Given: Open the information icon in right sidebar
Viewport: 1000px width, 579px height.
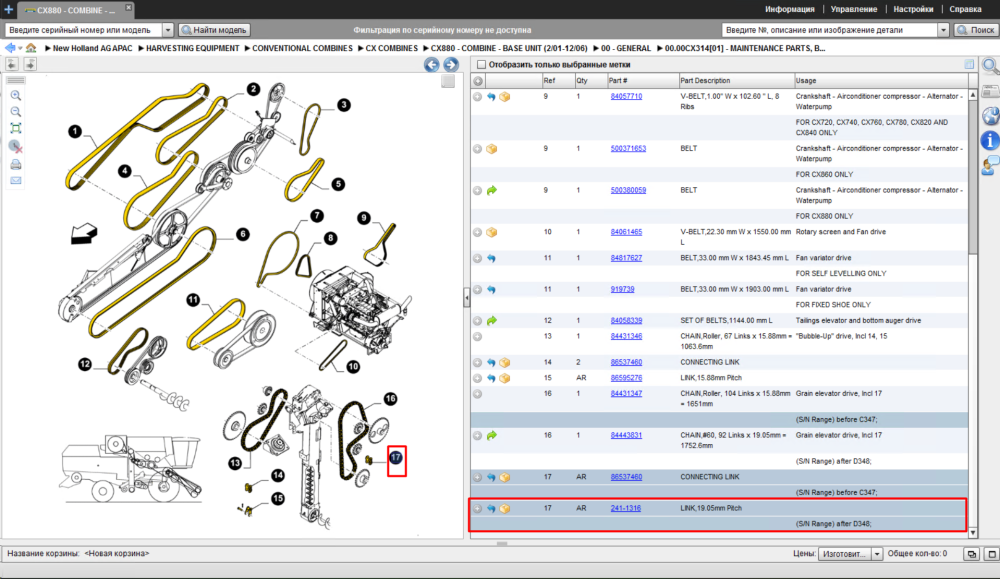Looking at the screenshot, I should tap(990, 141).
